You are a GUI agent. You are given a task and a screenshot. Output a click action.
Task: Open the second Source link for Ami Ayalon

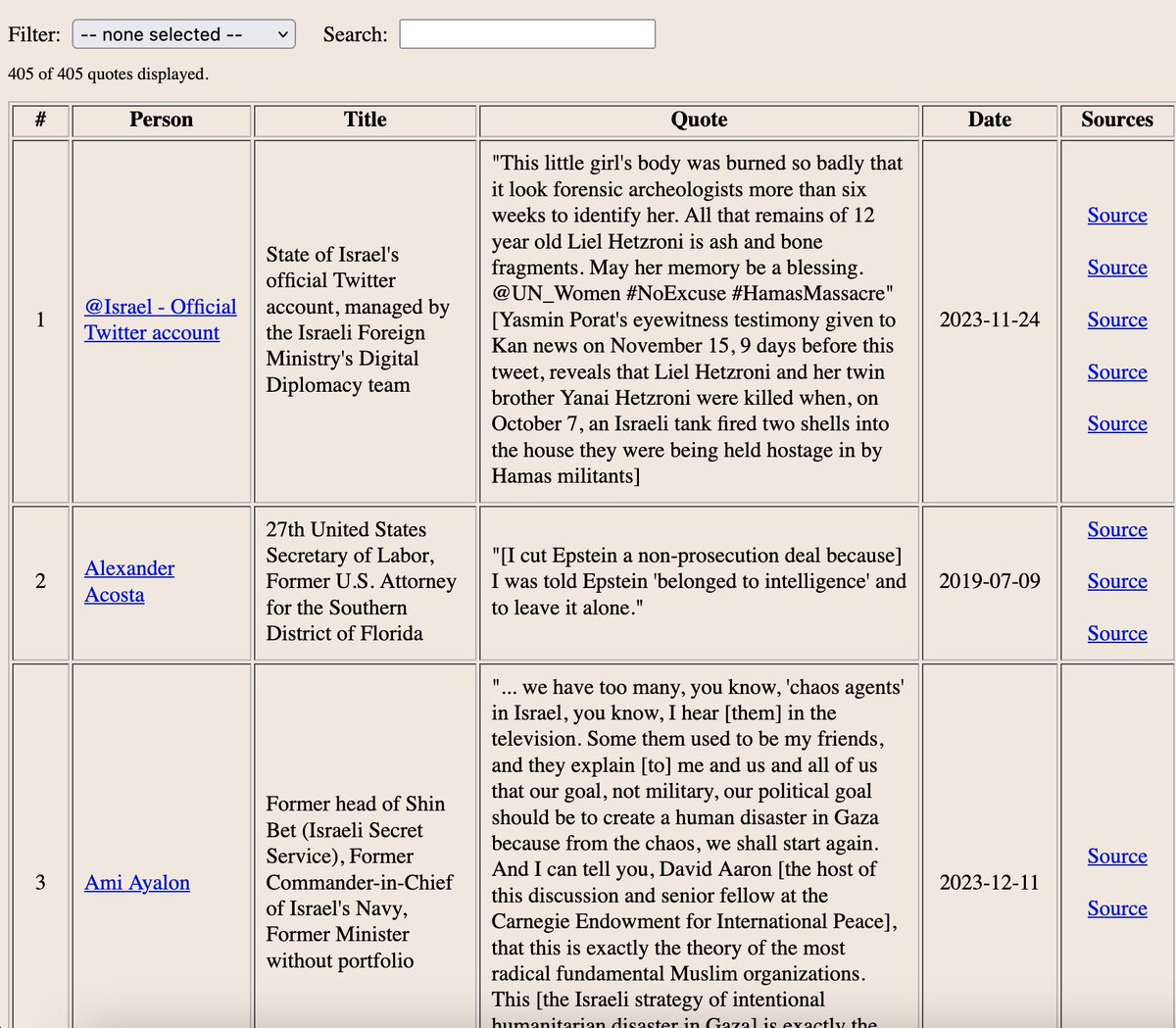(1117, 908)
